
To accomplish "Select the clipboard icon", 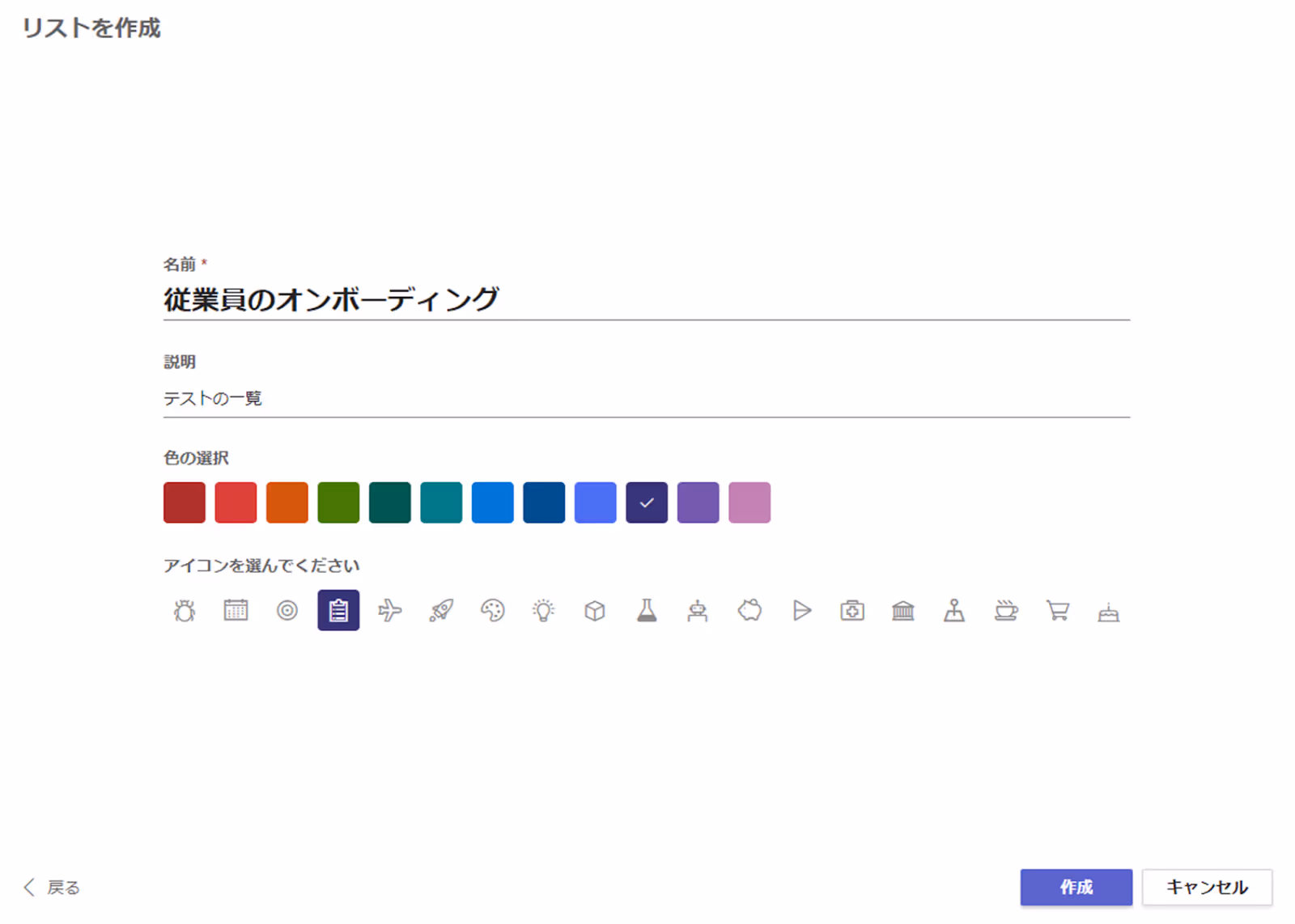I will tap(338, 610).
